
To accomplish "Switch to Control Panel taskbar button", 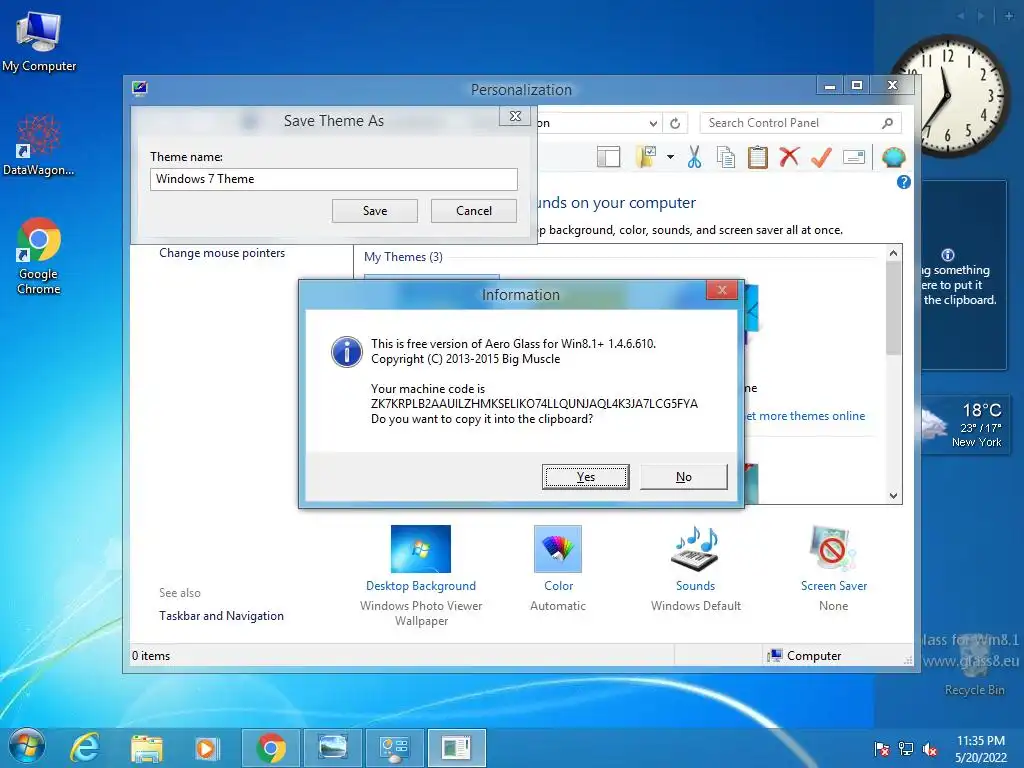I will pyautogui.click(x=394, y=748).
